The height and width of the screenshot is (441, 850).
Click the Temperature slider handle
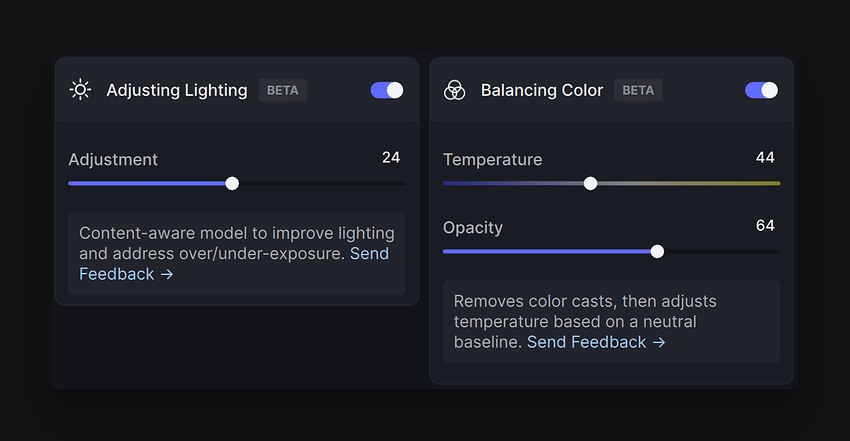click(590, 184)
